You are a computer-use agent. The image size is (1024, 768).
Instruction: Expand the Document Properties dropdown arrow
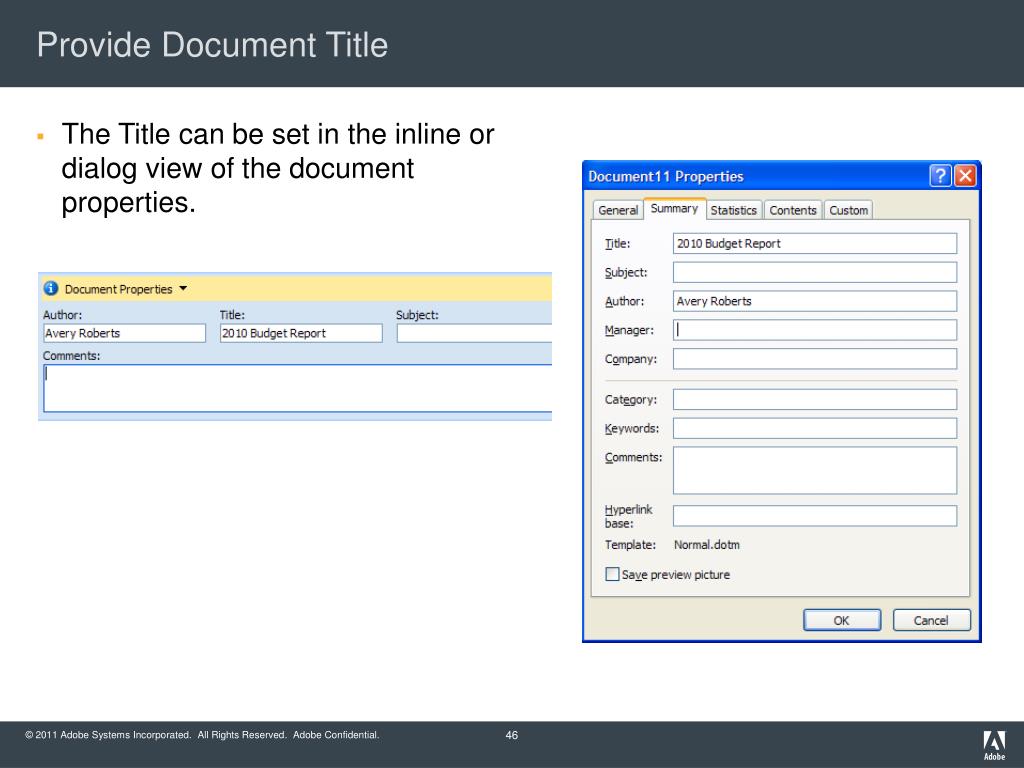[183, 288]
